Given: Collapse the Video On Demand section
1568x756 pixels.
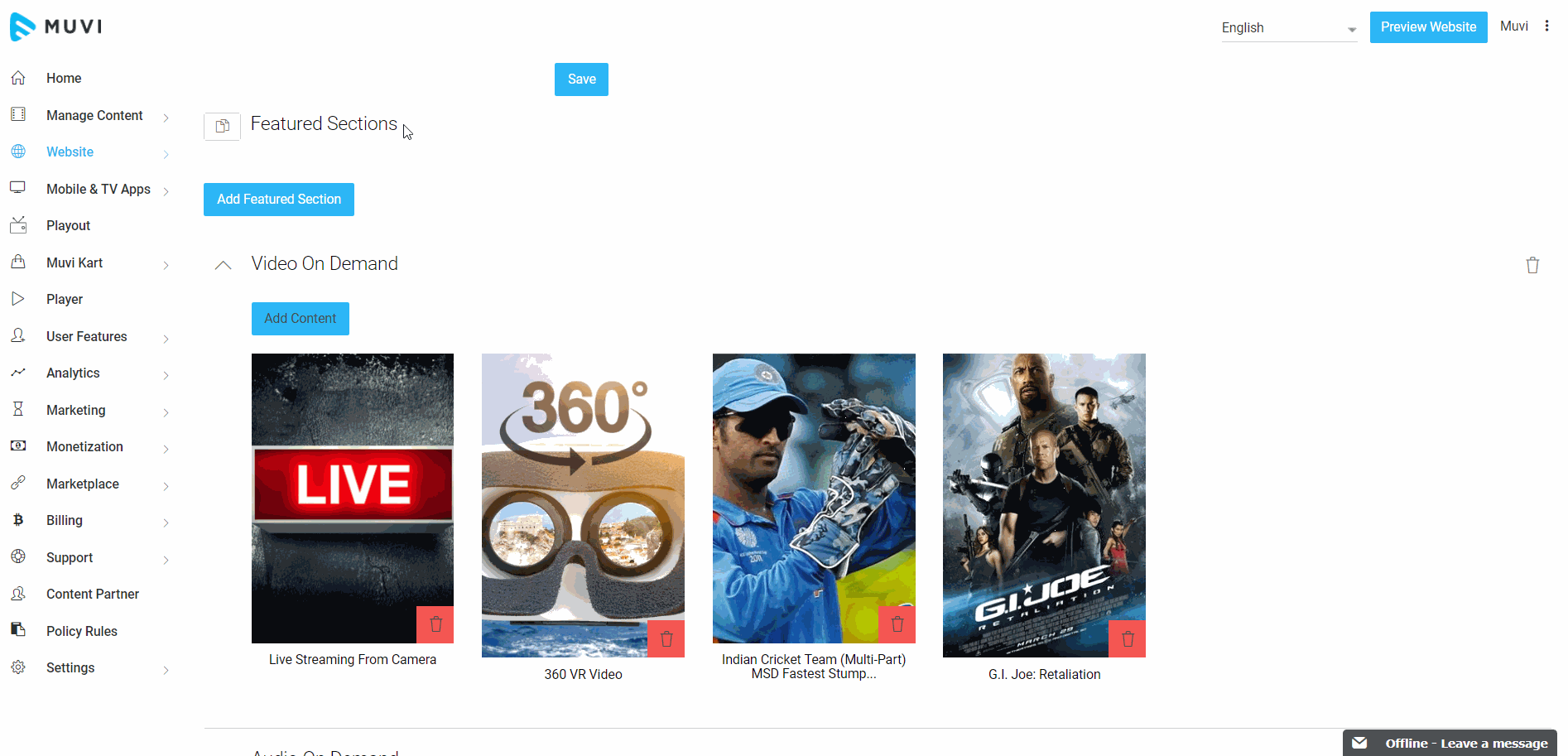Looking at the screenshot, I should 223,265.
